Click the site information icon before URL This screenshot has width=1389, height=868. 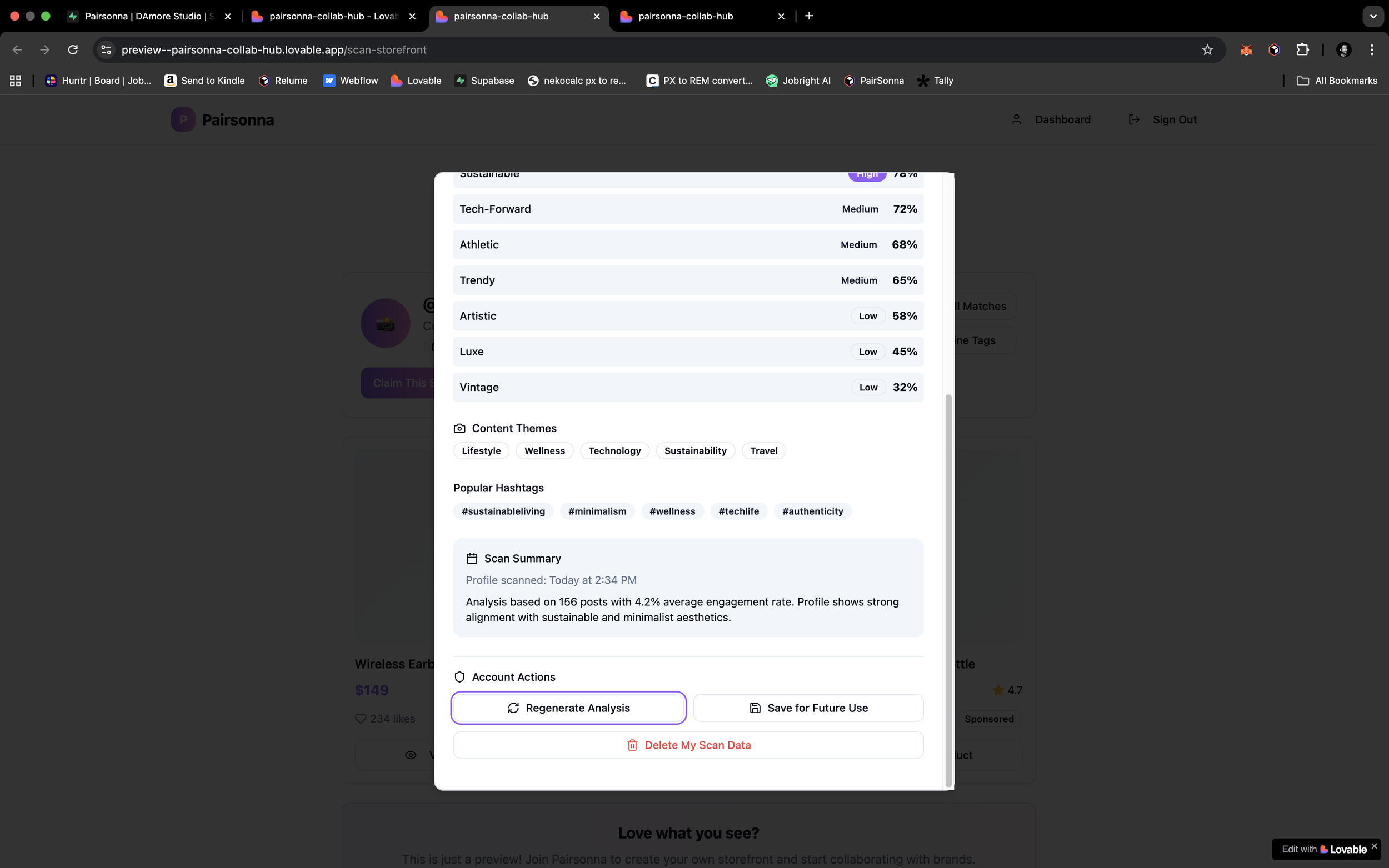pos(106,50)
